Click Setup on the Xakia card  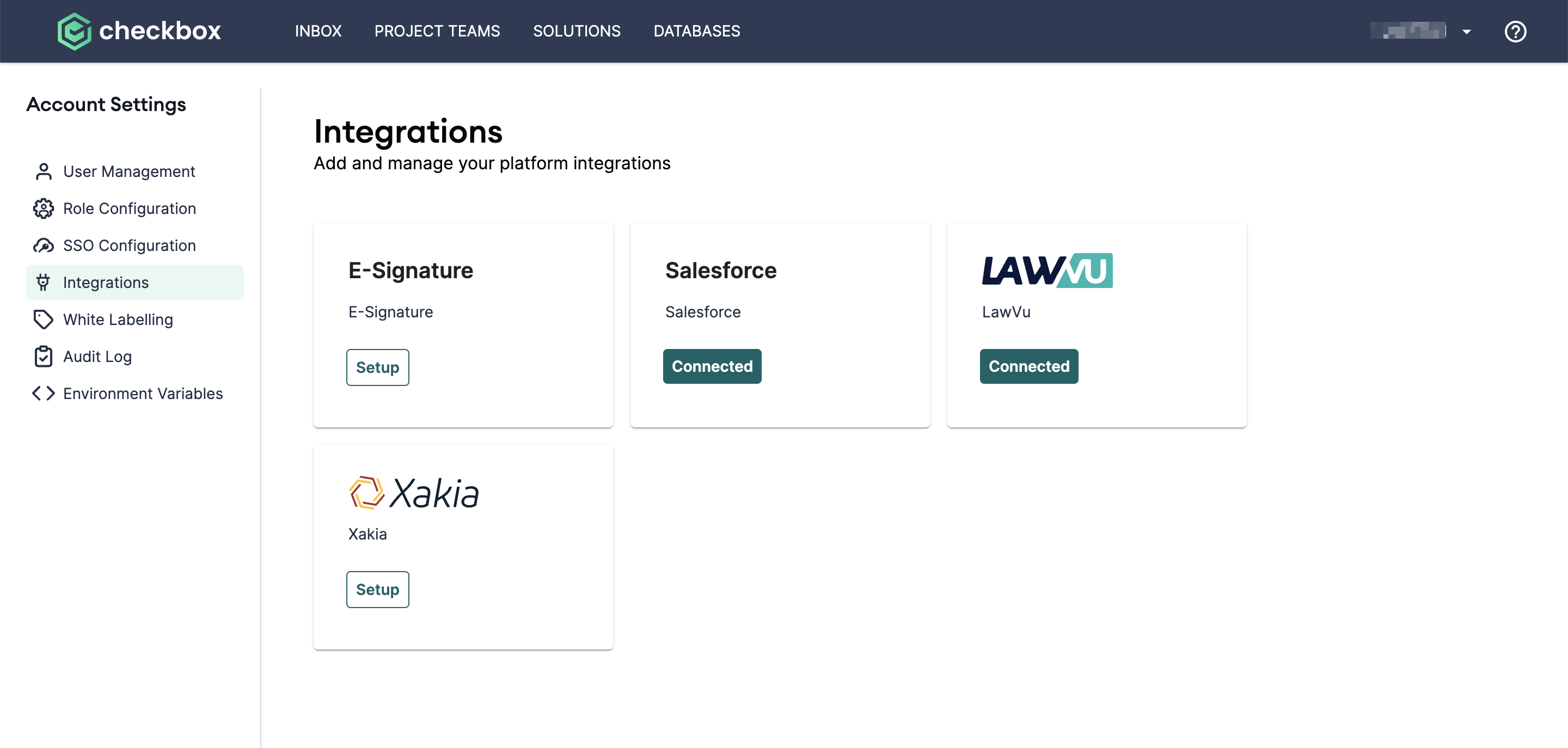tap(377, 589)
